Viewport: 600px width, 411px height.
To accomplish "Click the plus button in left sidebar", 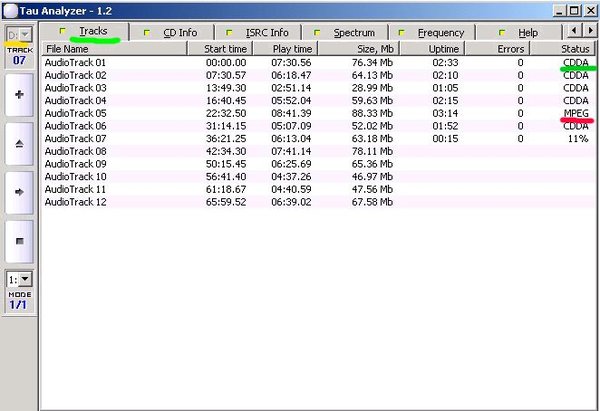I will pos(19,95).
